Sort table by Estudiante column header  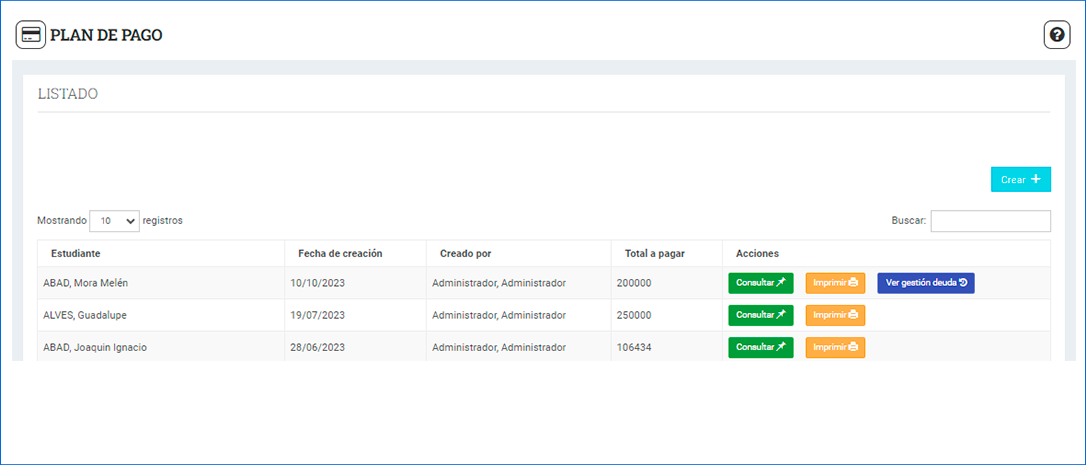[76, 253]
